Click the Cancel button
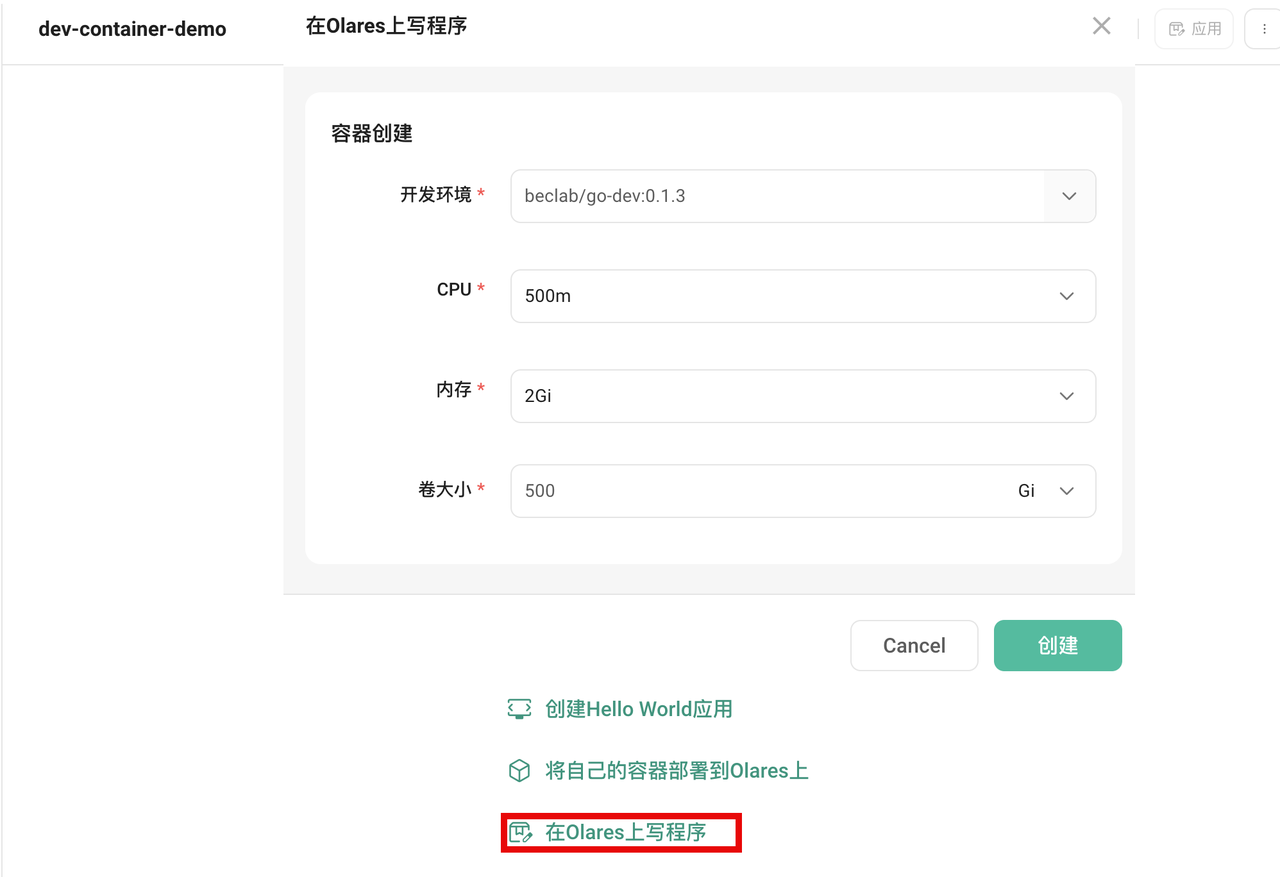 click(x=914, y=646)
